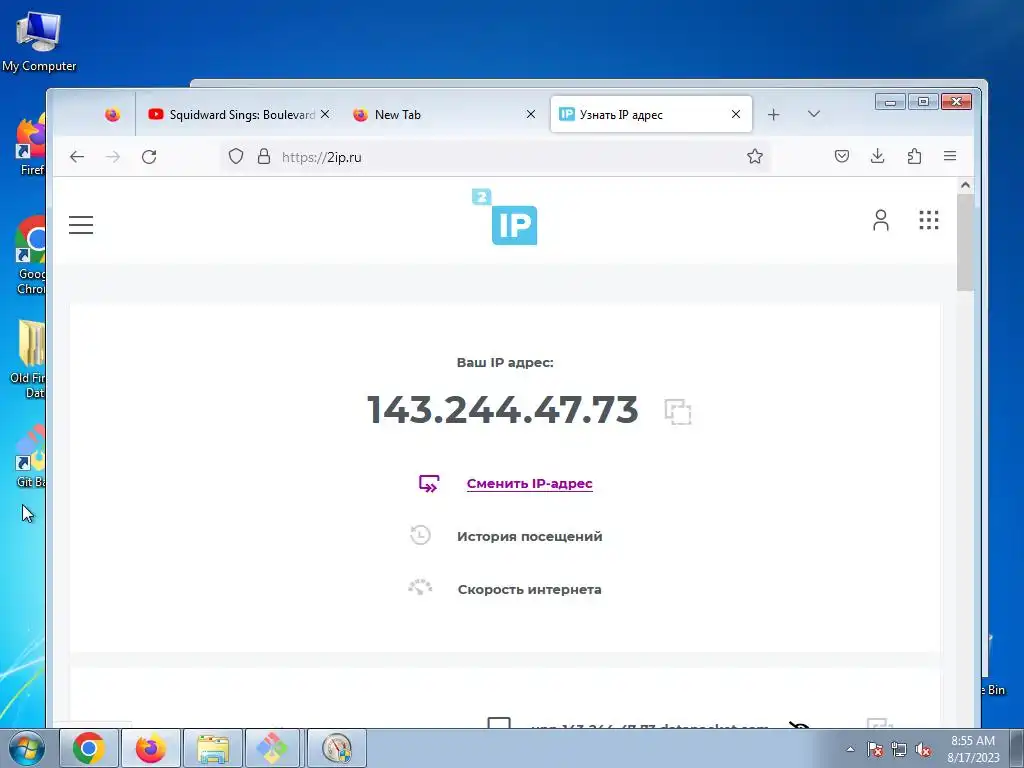Minimize the Firefox window
The height and width of the screenshot is (768, 1024).
(890, 102)
